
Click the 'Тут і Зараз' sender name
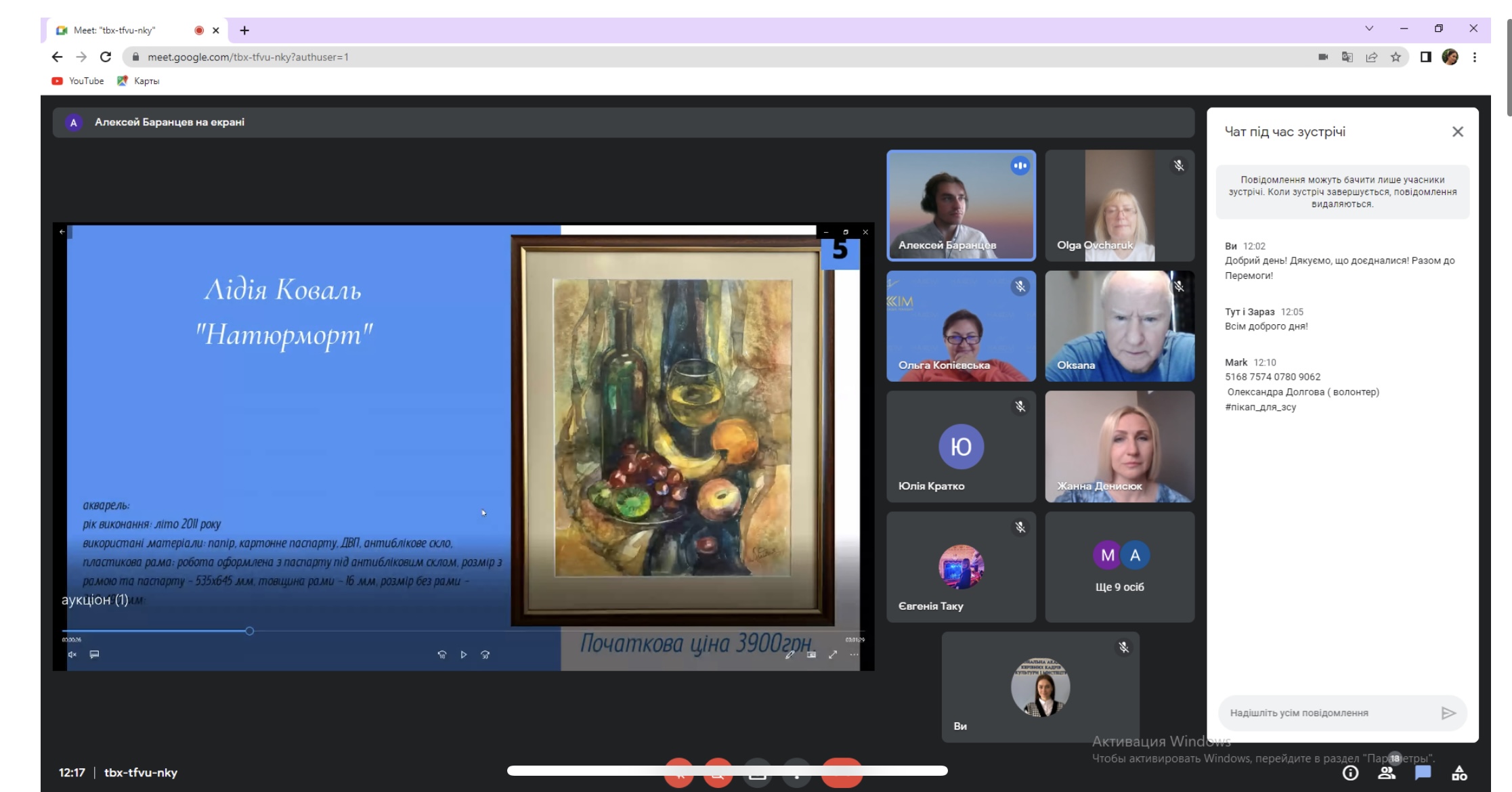tap(1250, 312)
